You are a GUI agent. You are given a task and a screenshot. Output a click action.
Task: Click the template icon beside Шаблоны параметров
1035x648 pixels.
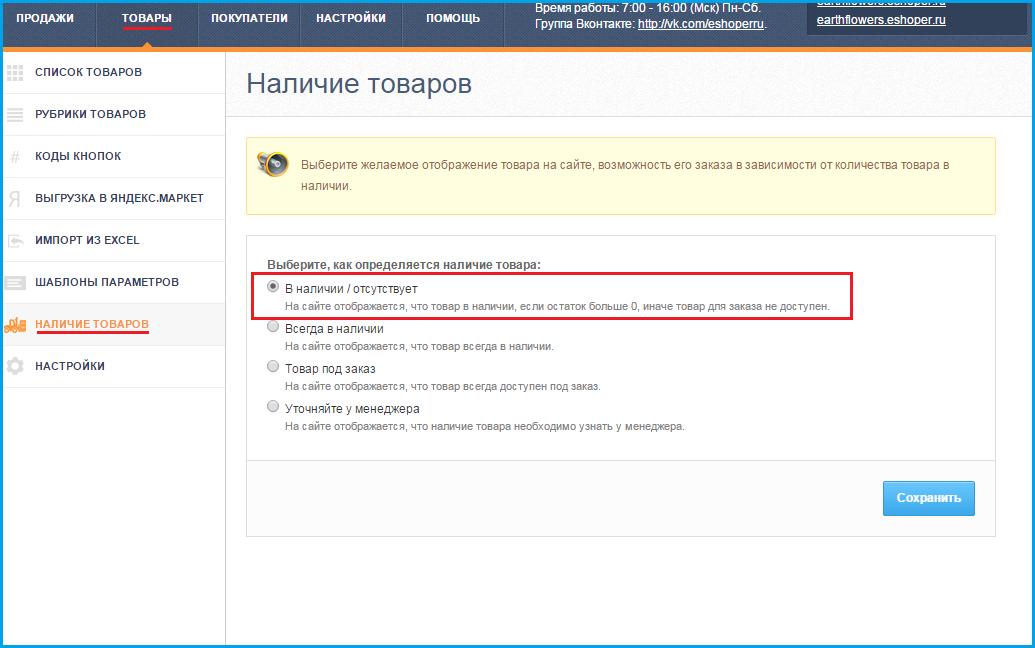(x=15, y=283)
